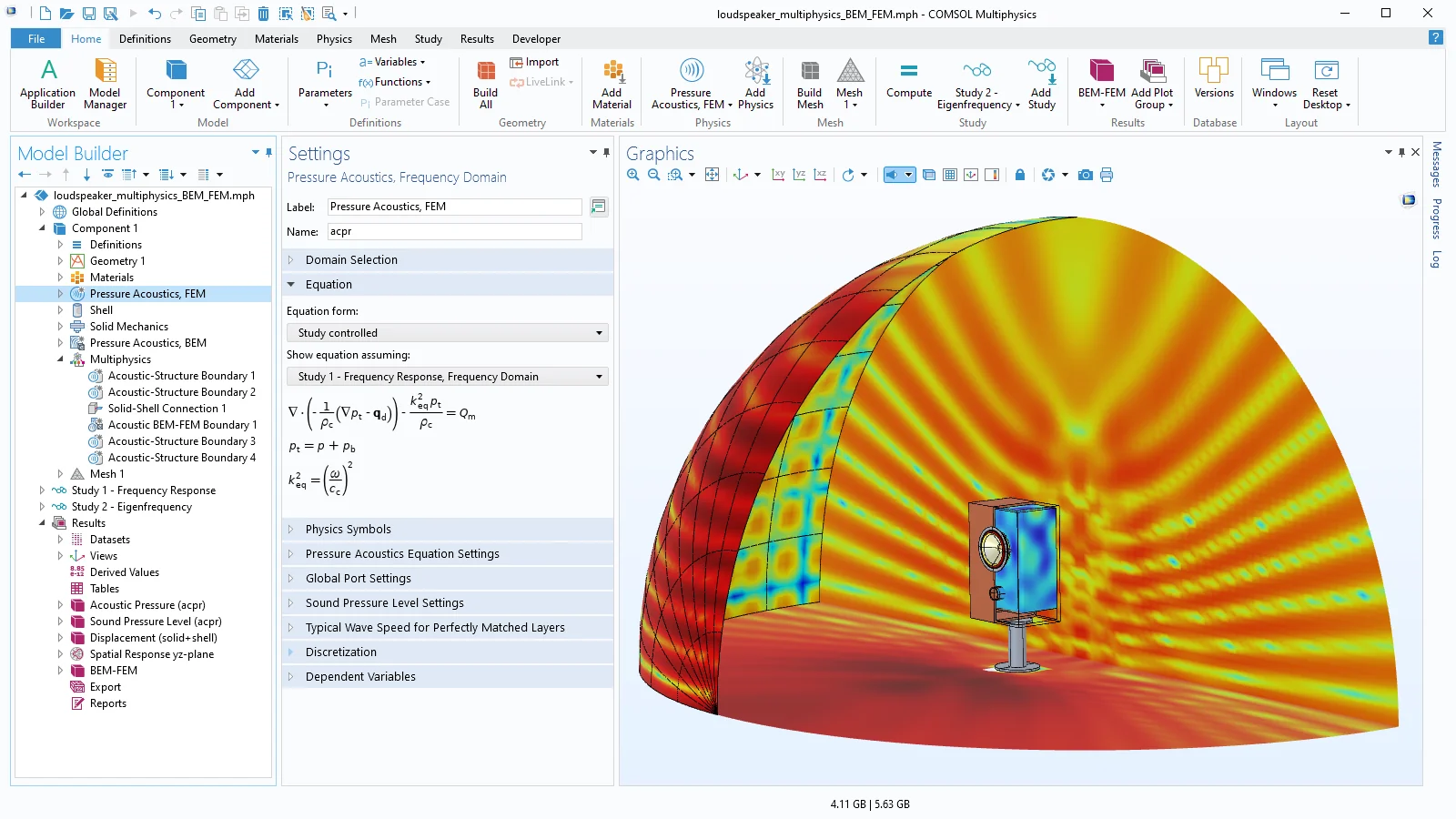Toggle the grid display in the Graphics toolbar
Image resolution: width=1456 pixels, height=819 pixels.
pyautogui.click(x=950, y=175)
